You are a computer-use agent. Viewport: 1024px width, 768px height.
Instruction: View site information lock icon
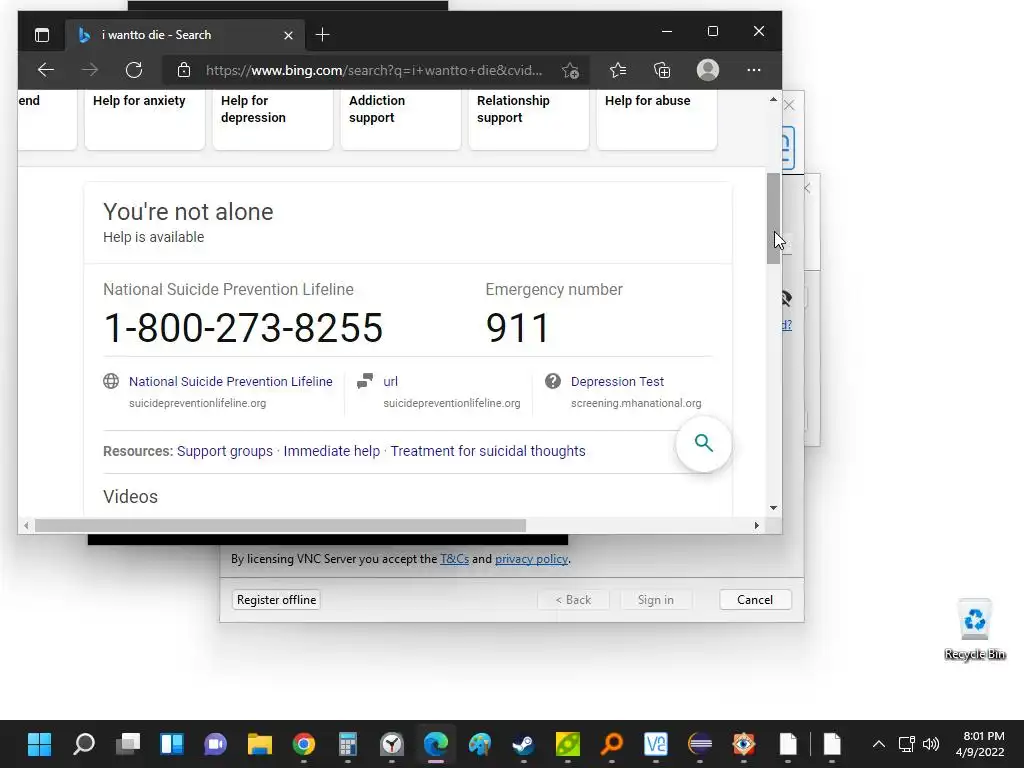184,70
